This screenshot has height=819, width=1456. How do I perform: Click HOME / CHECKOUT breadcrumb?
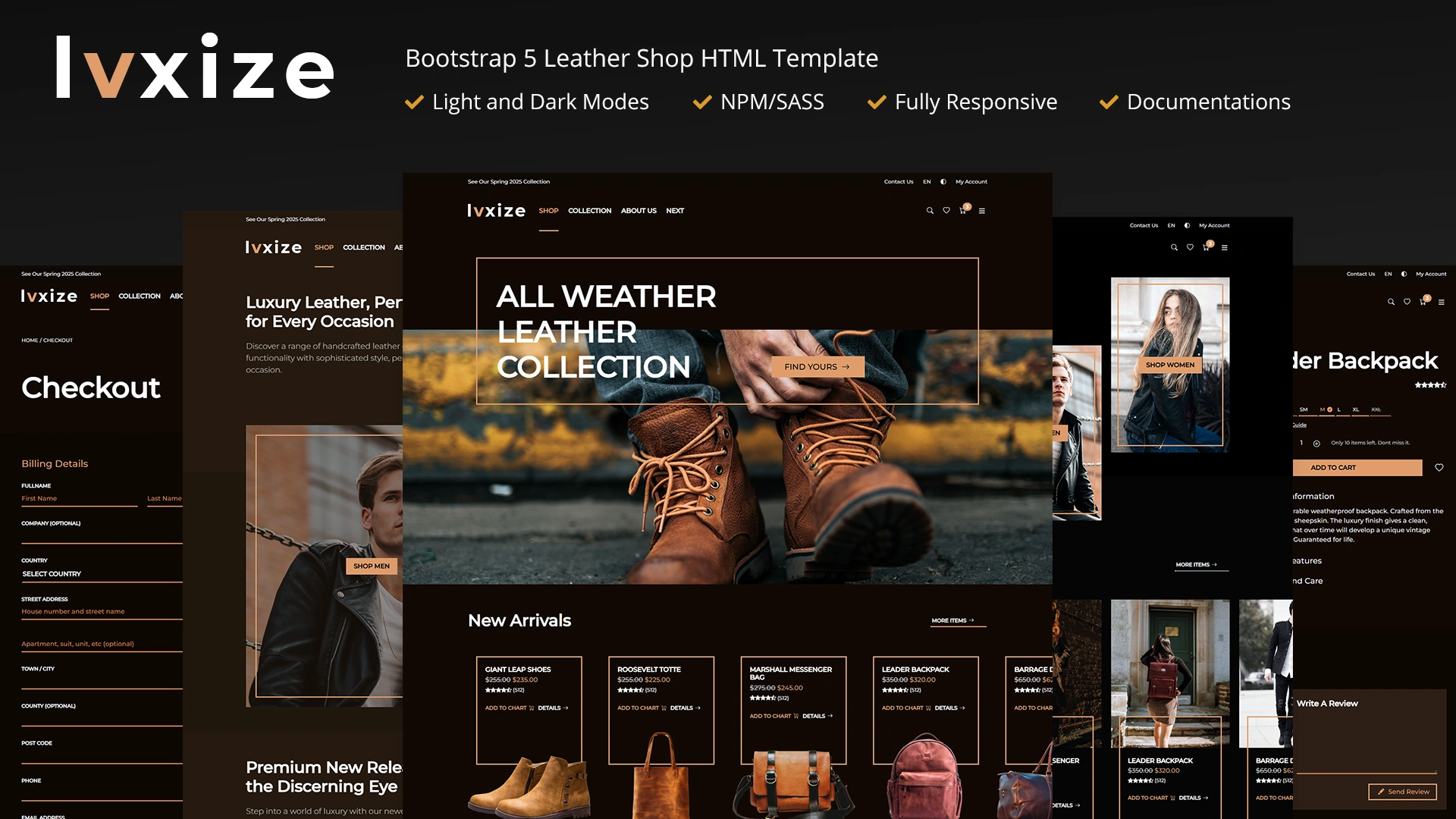[x=47, y=340]
